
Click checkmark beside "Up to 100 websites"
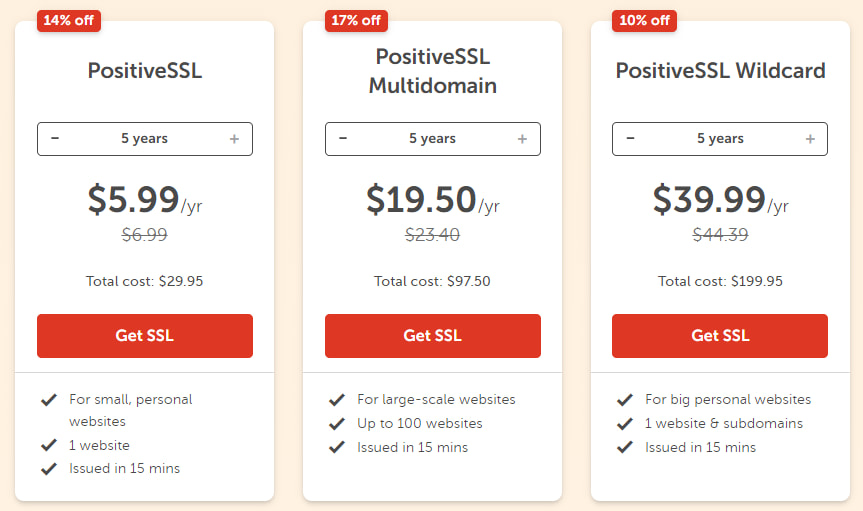337,423
